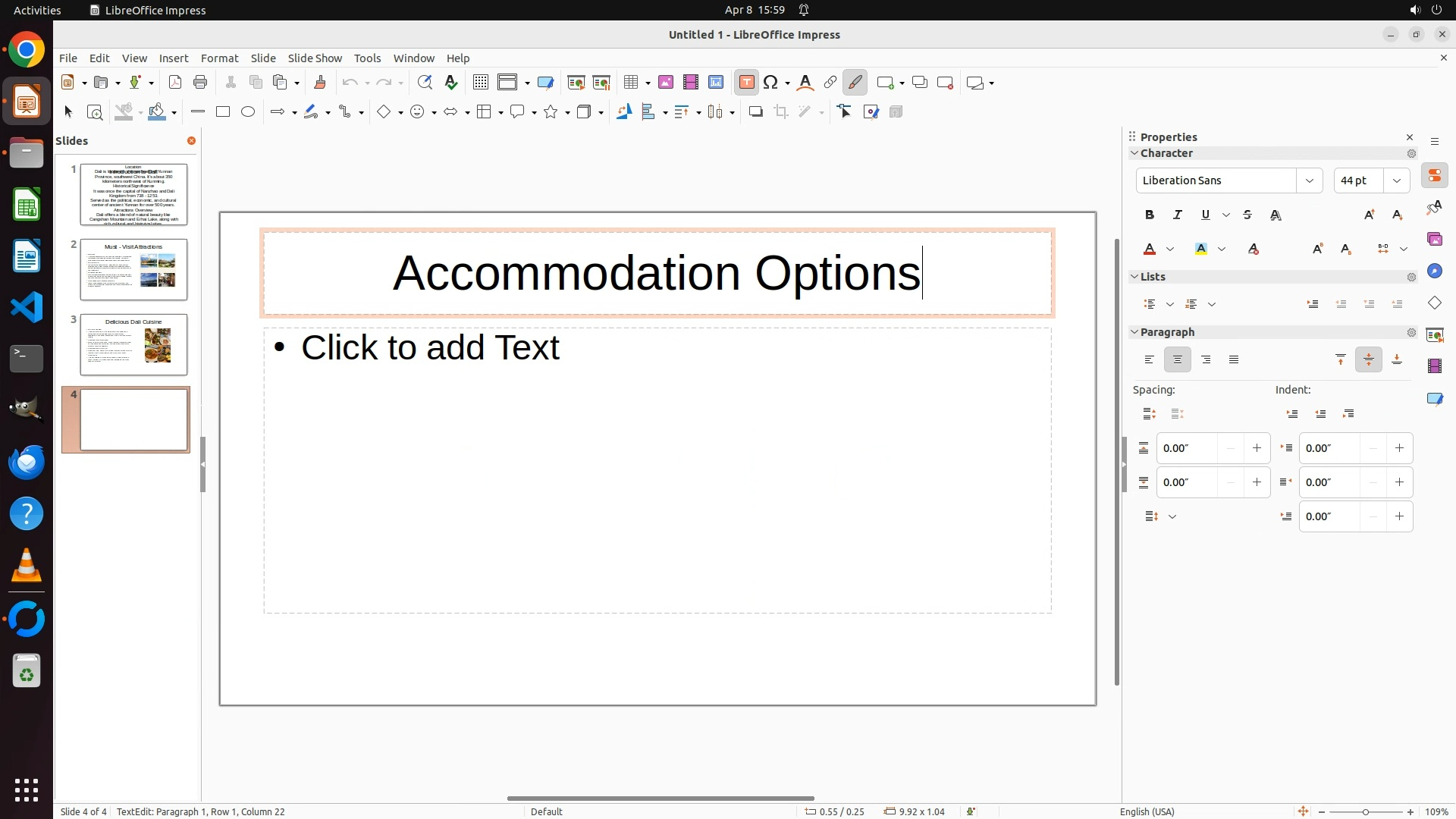Open the Slide Show menu

tap(315, 58)
